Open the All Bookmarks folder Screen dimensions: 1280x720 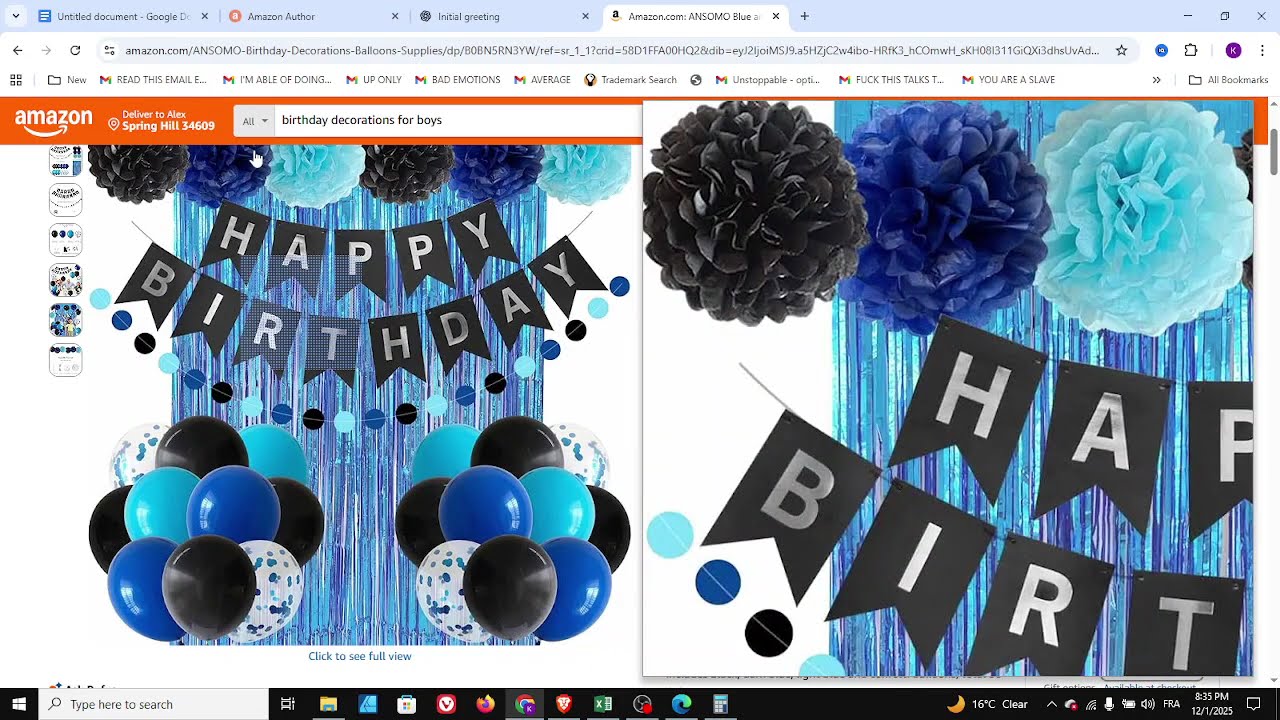tap(1228, 80)
